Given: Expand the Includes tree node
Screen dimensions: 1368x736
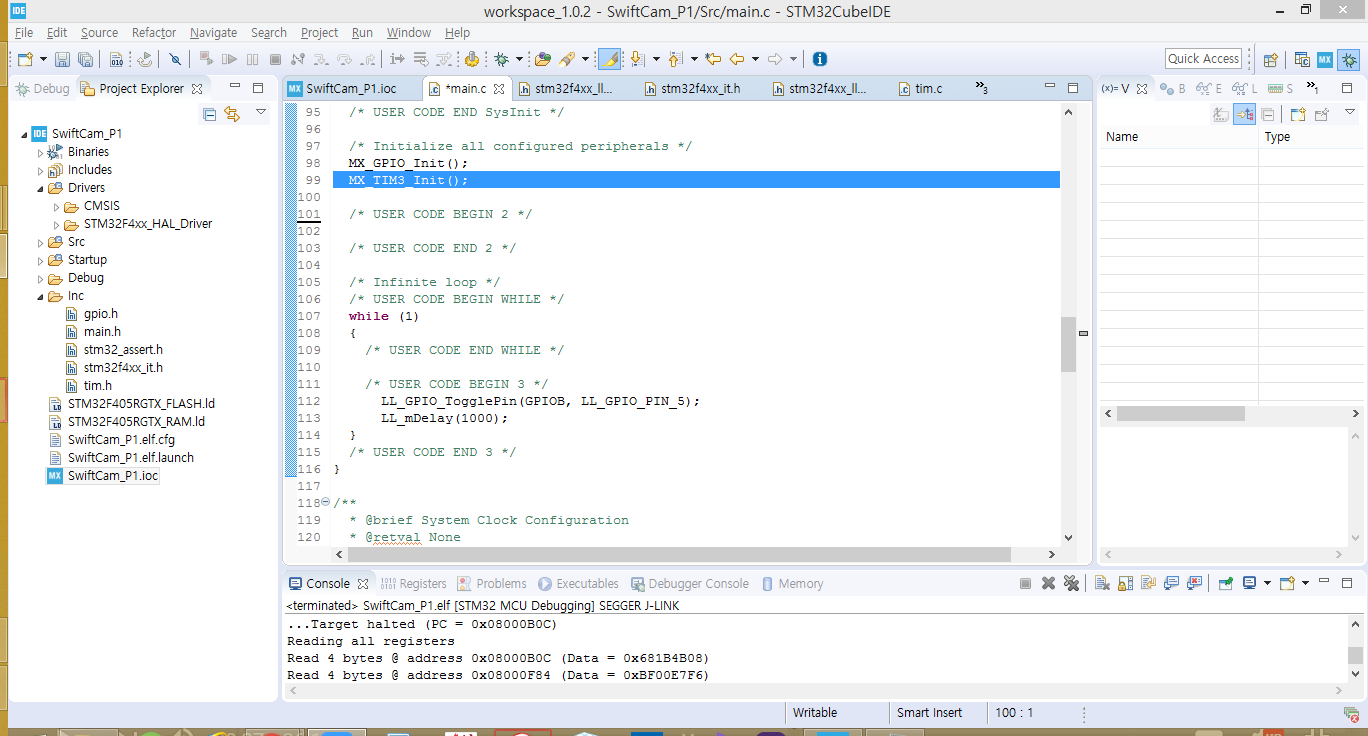Looking at the screenshot, I should pyautogui.click(x=41, y=170).
